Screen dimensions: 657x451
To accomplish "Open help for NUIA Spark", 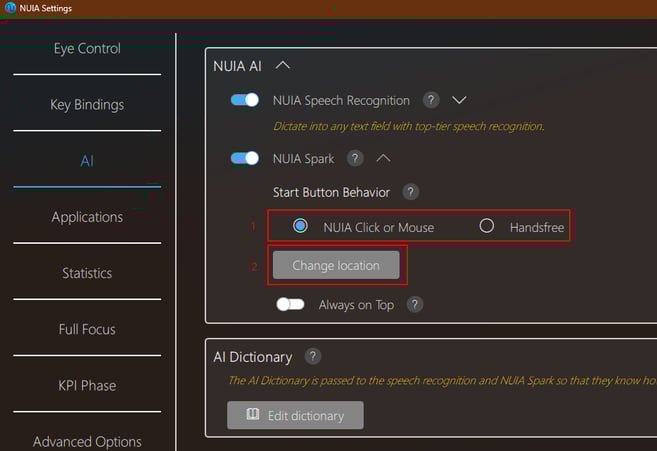I will pos(355,158).
